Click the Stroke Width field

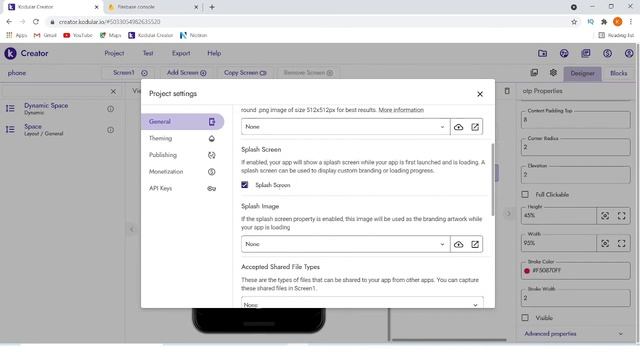pyautogui.click(x=576, y=298)
